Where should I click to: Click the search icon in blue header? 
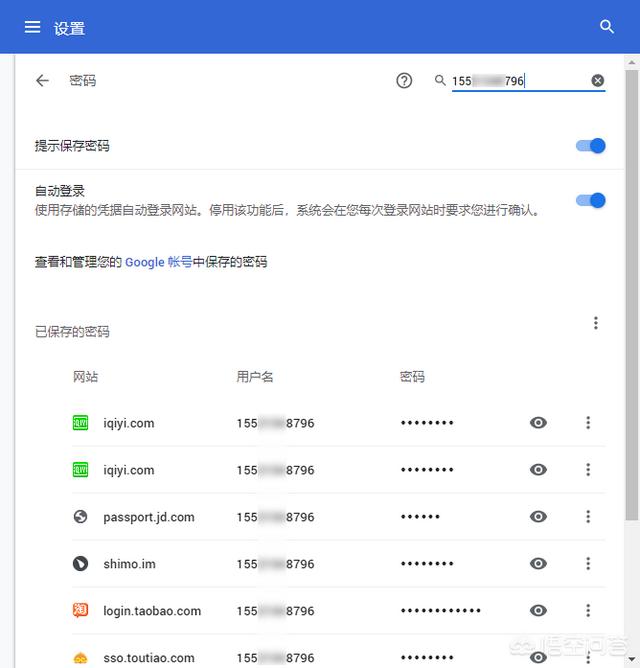point(607,27)
